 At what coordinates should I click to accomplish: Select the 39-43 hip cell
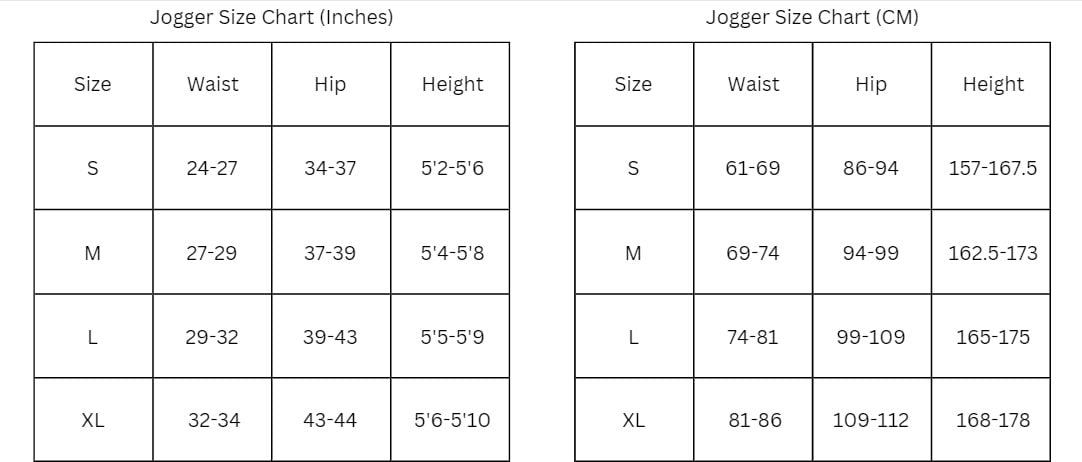point(331,337)
